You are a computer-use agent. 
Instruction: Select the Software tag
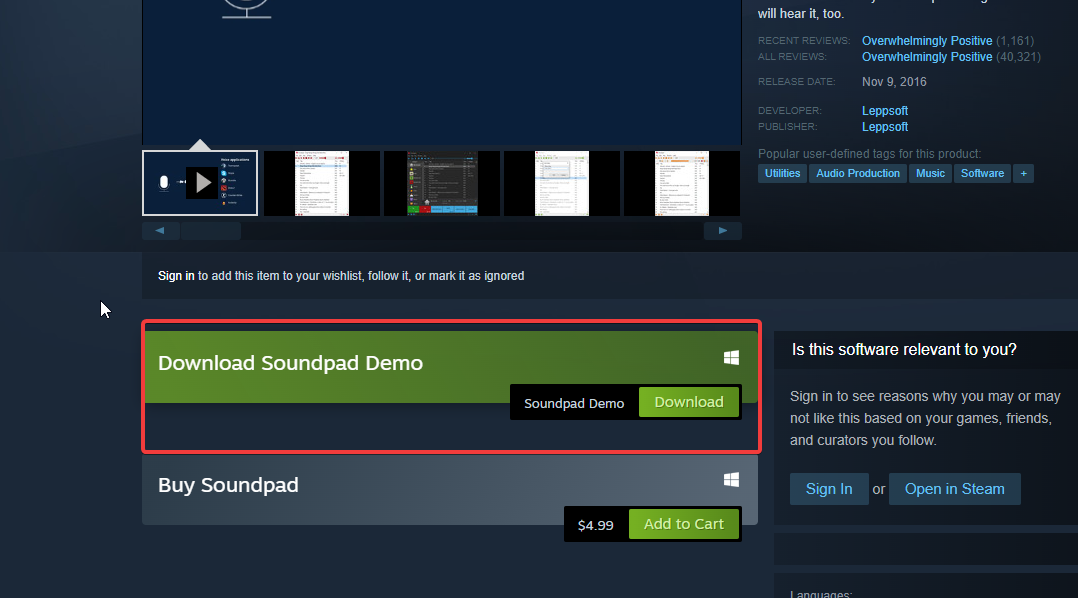pos(982,173)
